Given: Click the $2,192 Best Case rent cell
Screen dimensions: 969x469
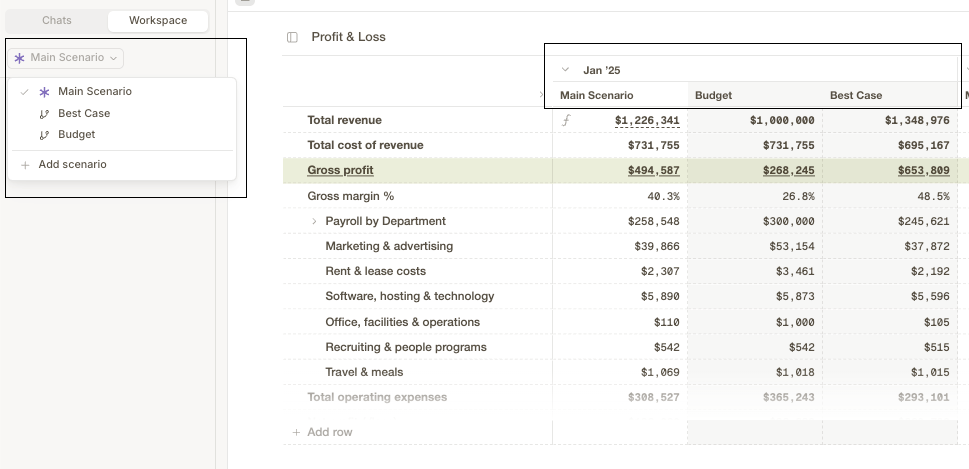Looking at the screenshot, I should [x=930, y=271].
